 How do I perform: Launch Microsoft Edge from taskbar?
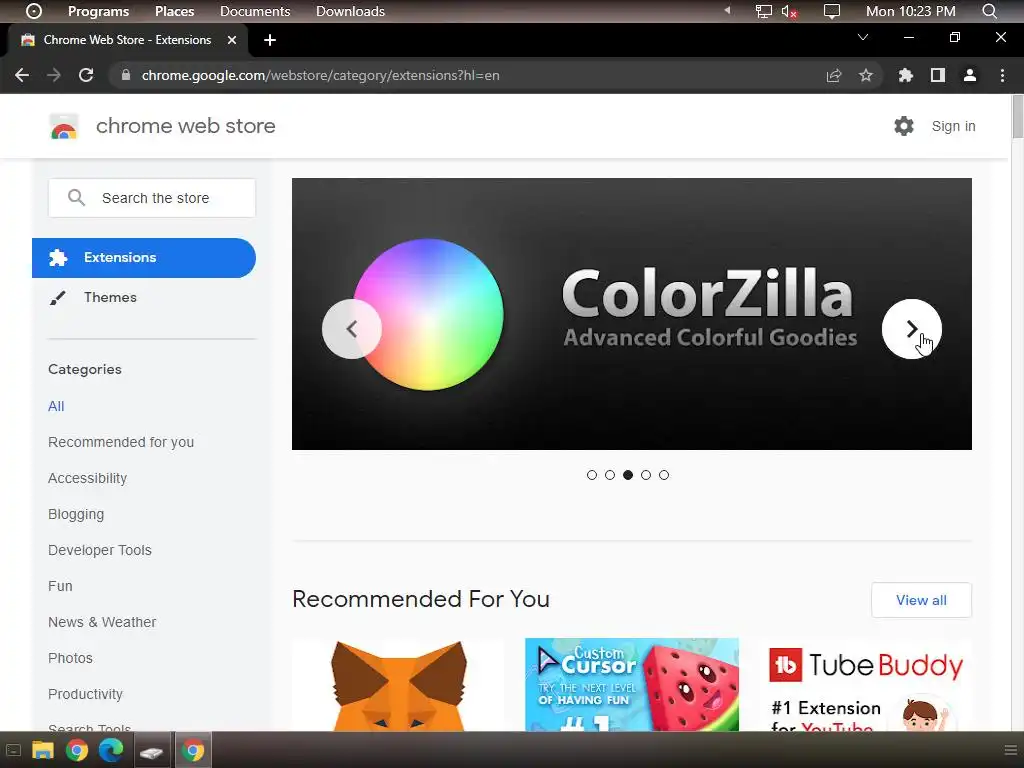111,750
